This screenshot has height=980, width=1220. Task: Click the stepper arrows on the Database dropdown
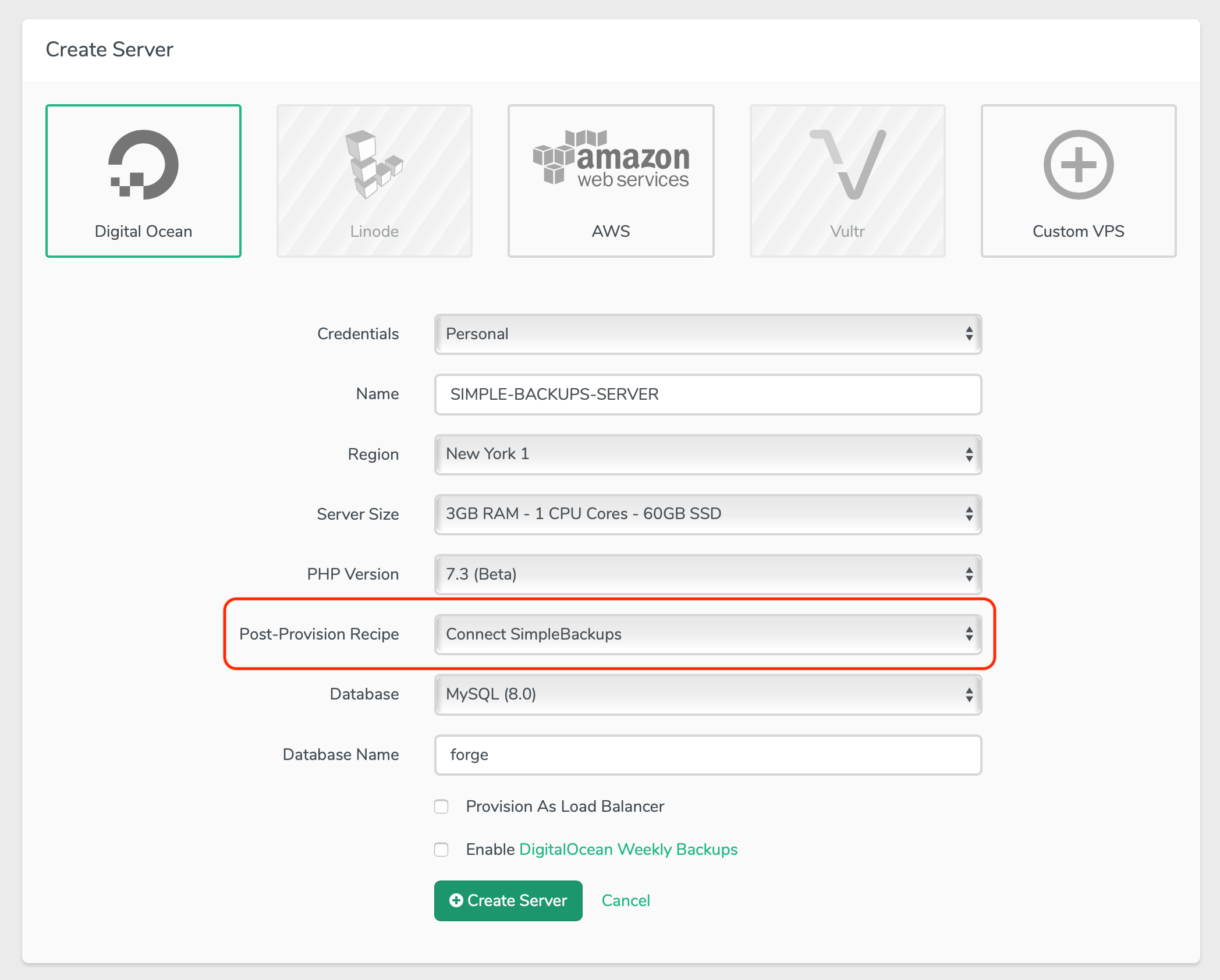point(970,694)
